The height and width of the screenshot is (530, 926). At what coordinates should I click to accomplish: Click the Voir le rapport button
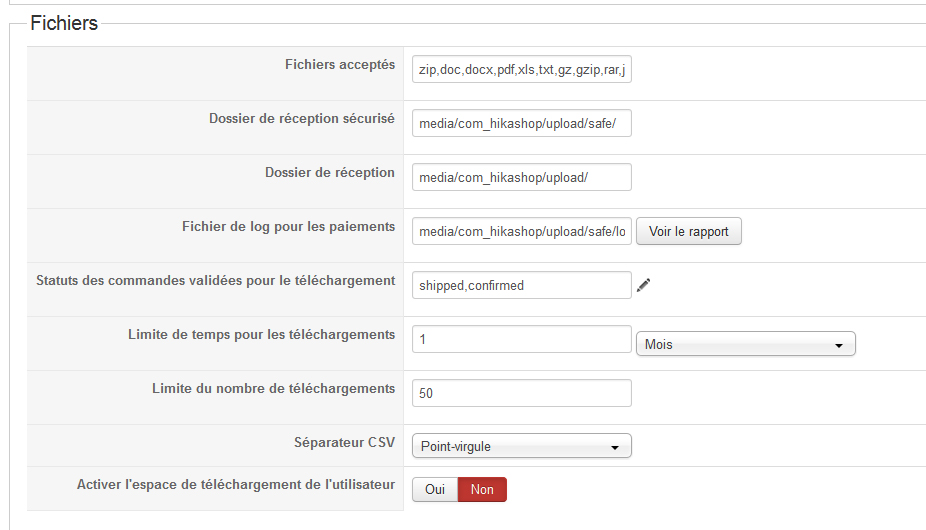pyautogui.click(x=689, y=231)
